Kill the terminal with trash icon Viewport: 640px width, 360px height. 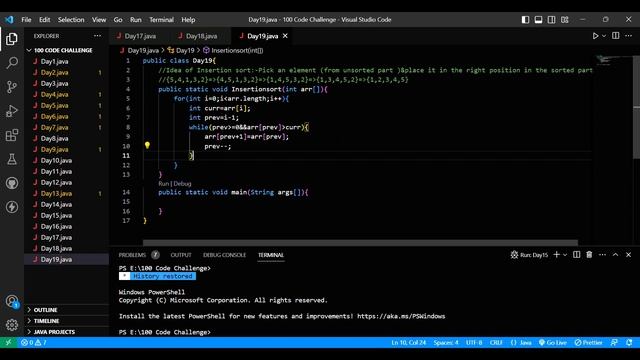[589, 255]
